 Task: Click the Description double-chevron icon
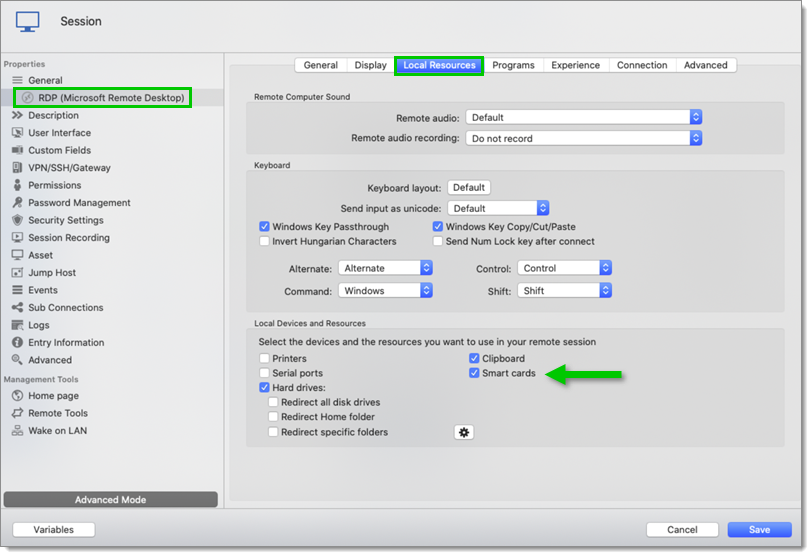pos(18,115)
